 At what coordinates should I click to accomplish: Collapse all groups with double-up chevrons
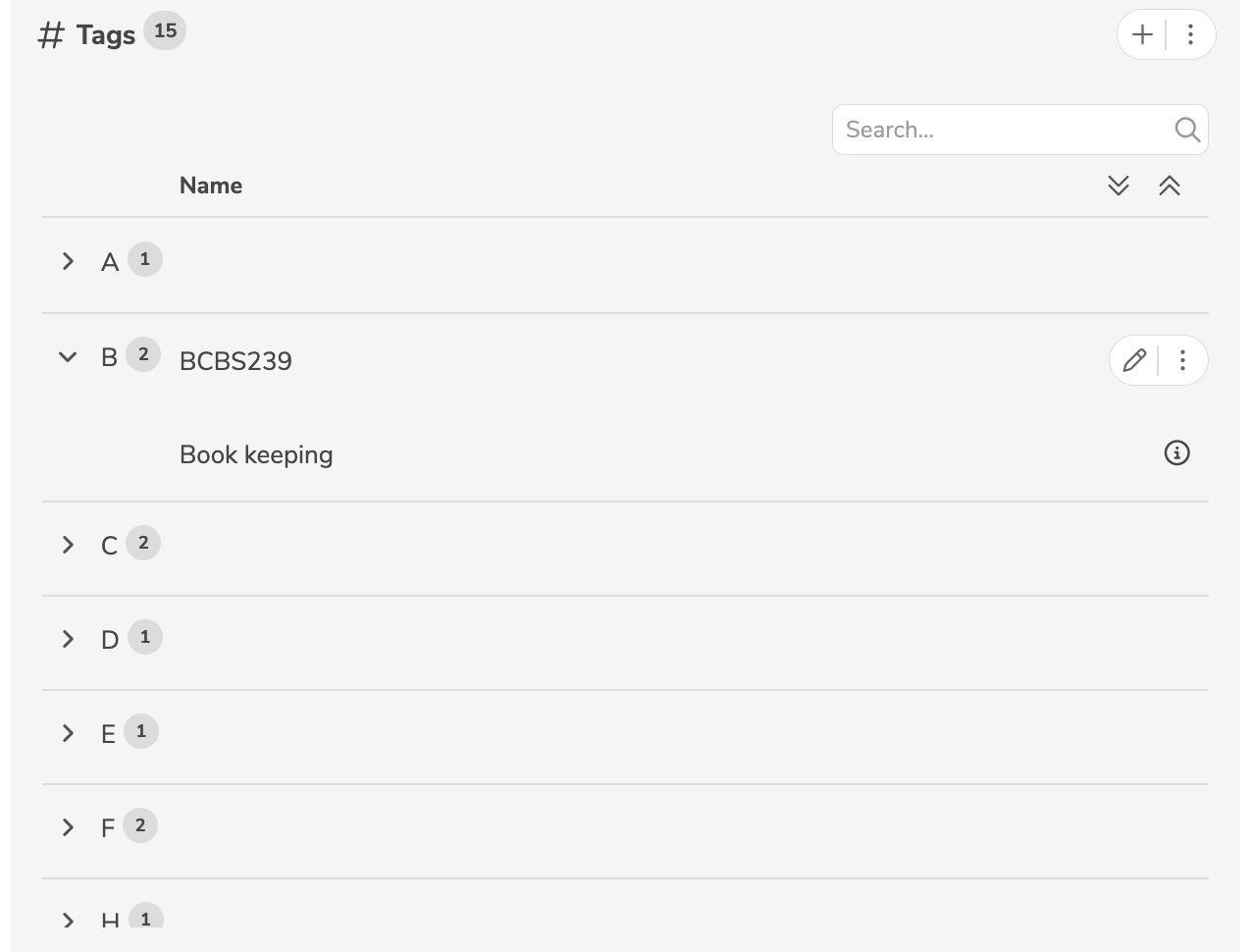pyautogui.click(x=1169, y=185)
